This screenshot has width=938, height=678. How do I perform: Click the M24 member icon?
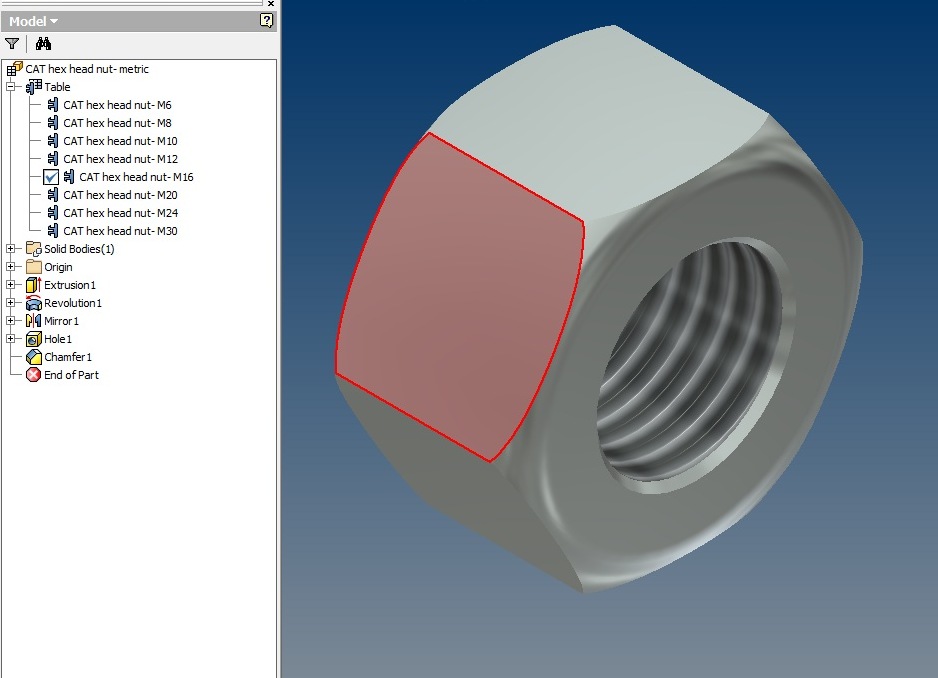(53, 212)
